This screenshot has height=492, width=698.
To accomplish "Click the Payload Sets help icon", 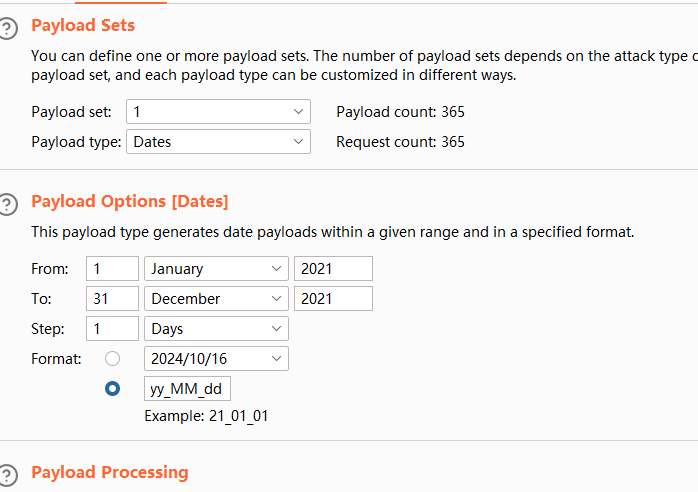I will 9,28.
